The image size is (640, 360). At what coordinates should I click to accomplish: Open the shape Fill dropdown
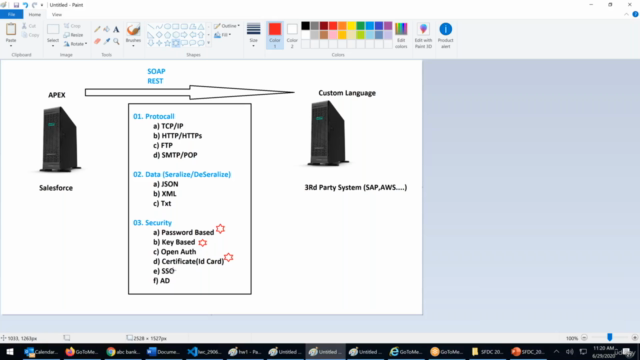pyautogui.click(x=223, y=35)
